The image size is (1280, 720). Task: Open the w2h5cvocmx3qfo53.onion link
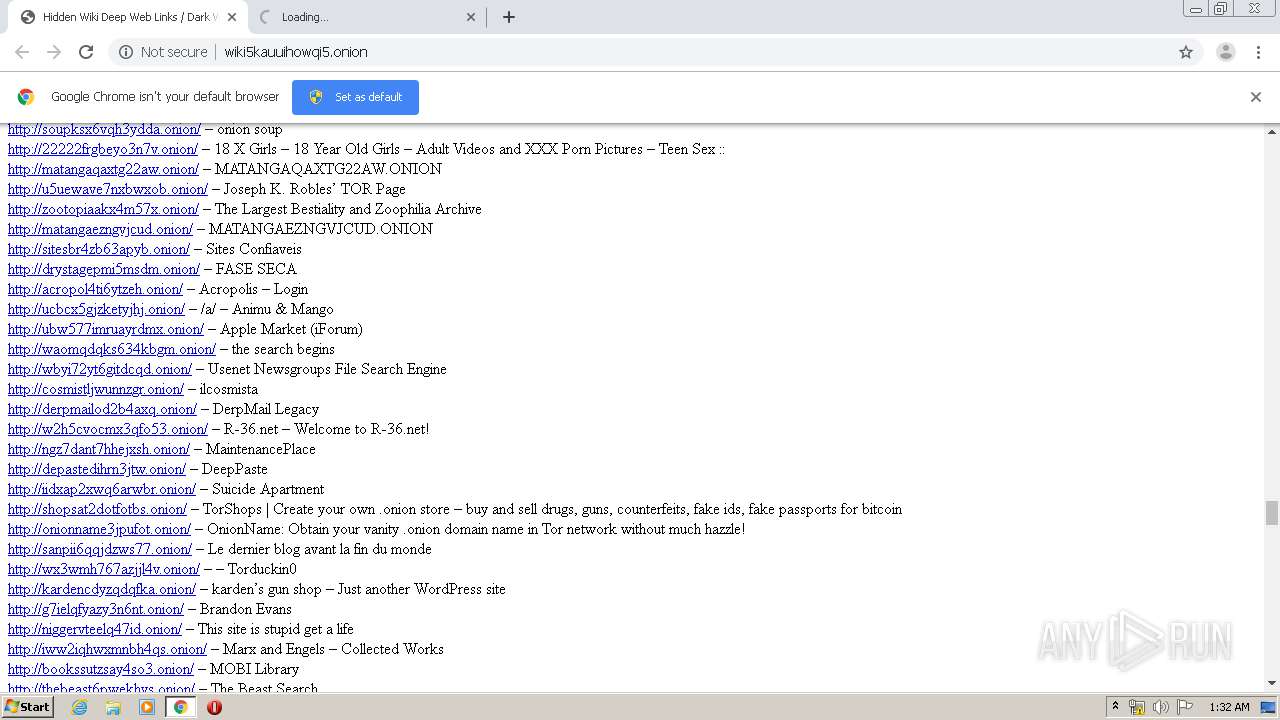pyautogui.click(x=108, y=429)
